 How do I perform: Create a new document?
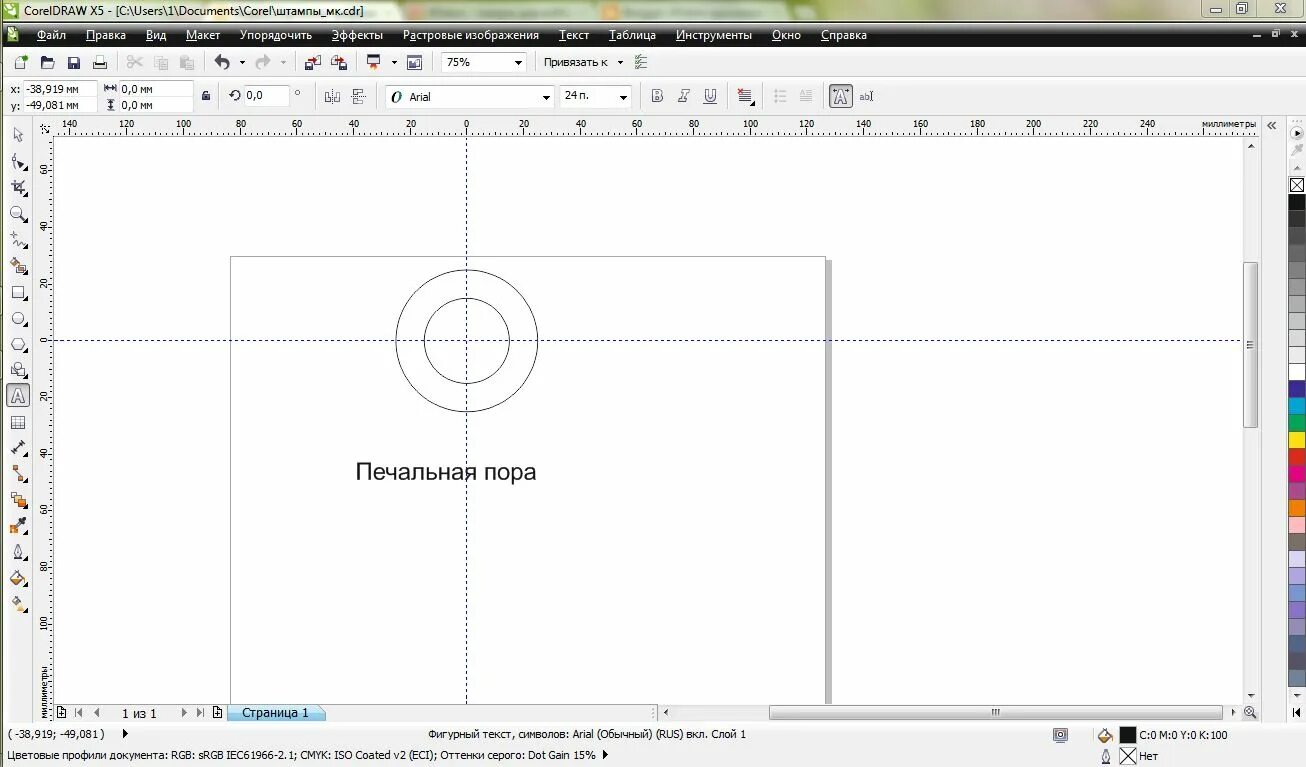pyautogui.click(x=21, y=62)
